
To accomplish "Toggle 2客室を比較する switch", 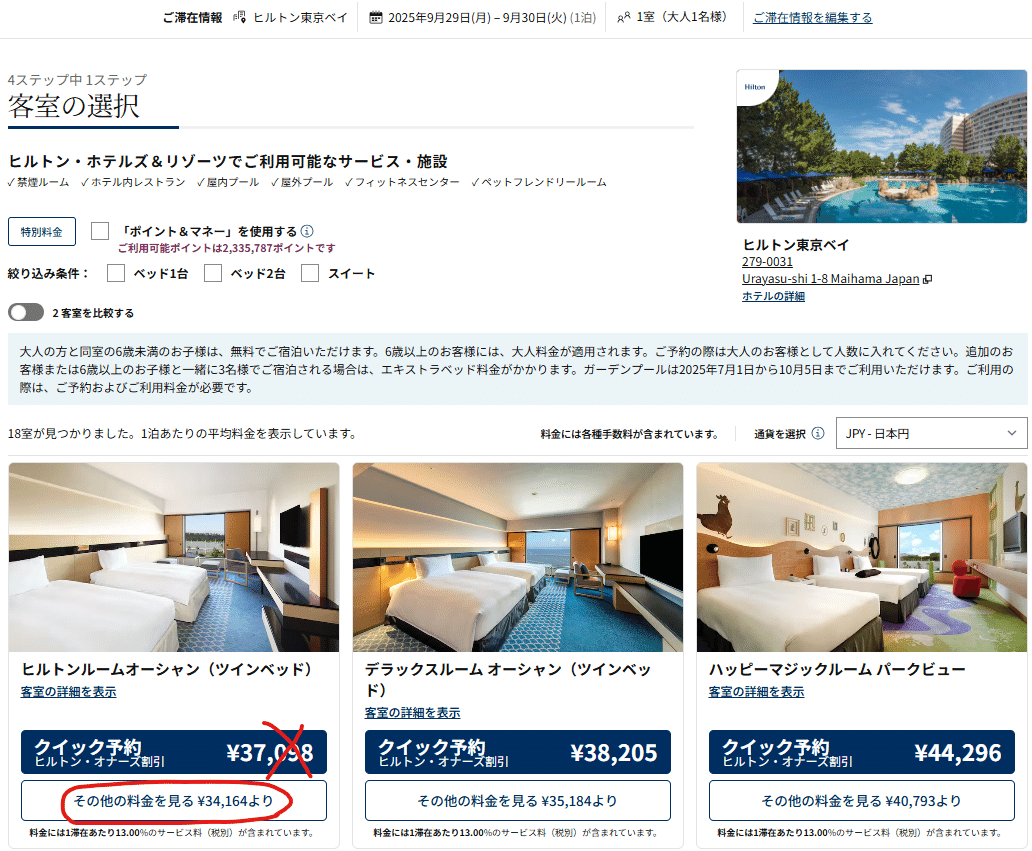I will [x=26, y=313].
